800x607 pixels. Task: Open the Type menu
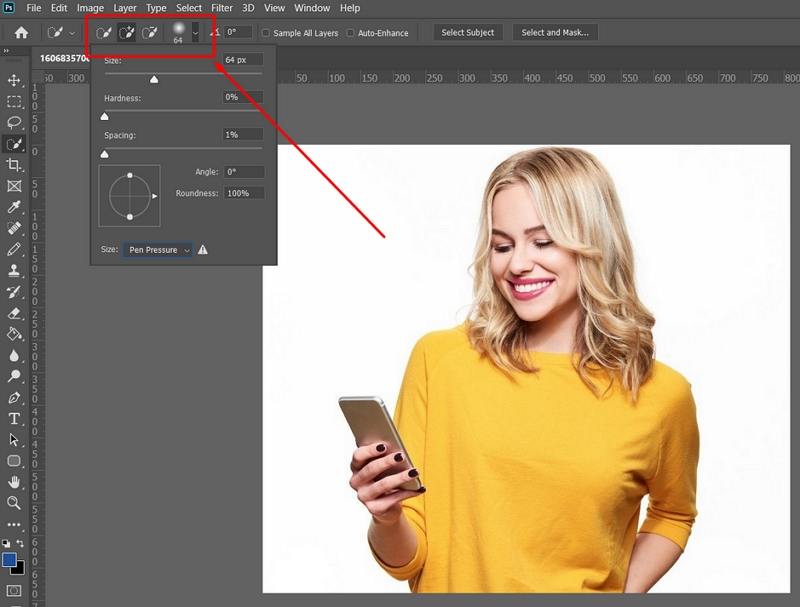[156, 8]
